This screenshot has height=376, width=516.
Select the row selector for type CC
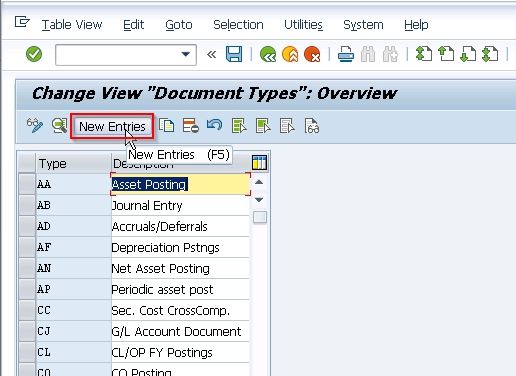pyautogui.click(x=27, y=310)
